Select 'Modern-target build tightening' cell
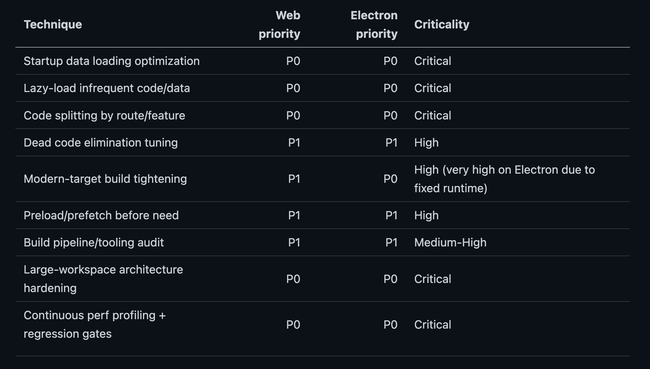Image resolution: width=650 pixels, height=369 pixels. [105, 179]
